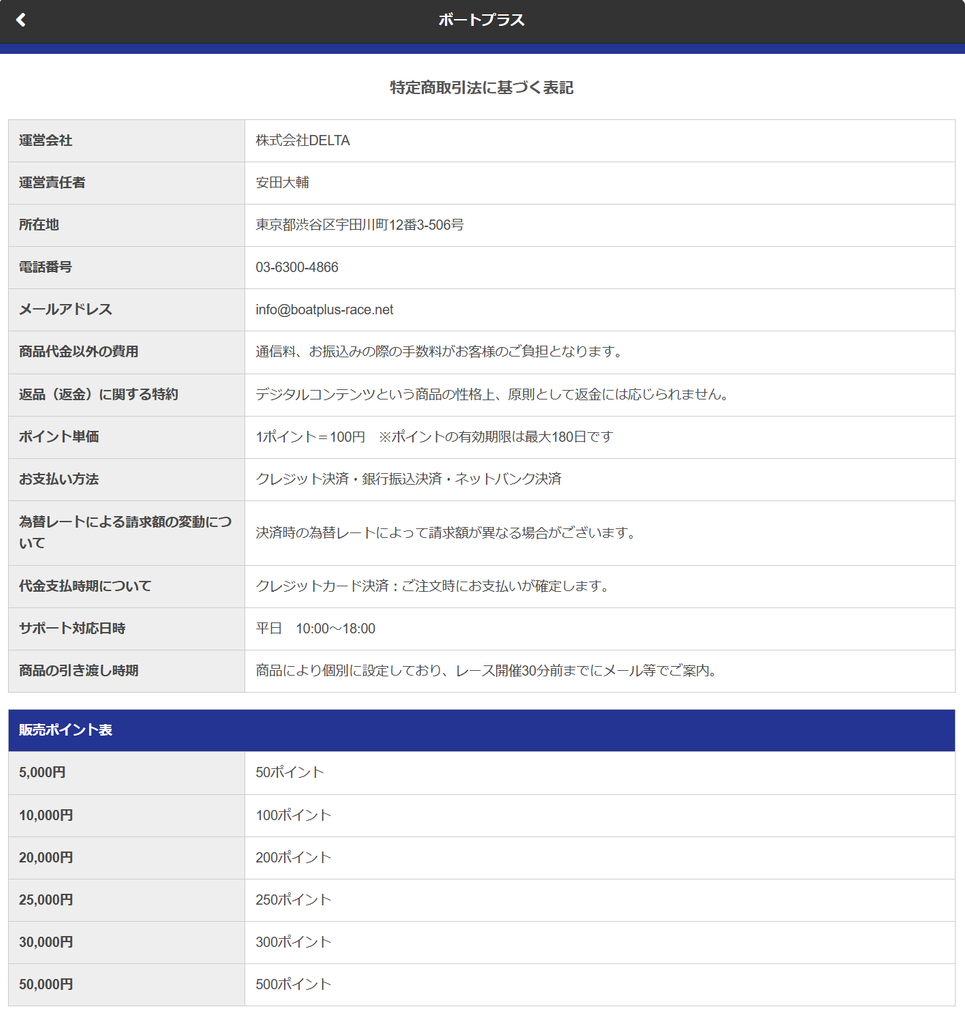Select the サポート対応日時 hours text

(315, 628)
